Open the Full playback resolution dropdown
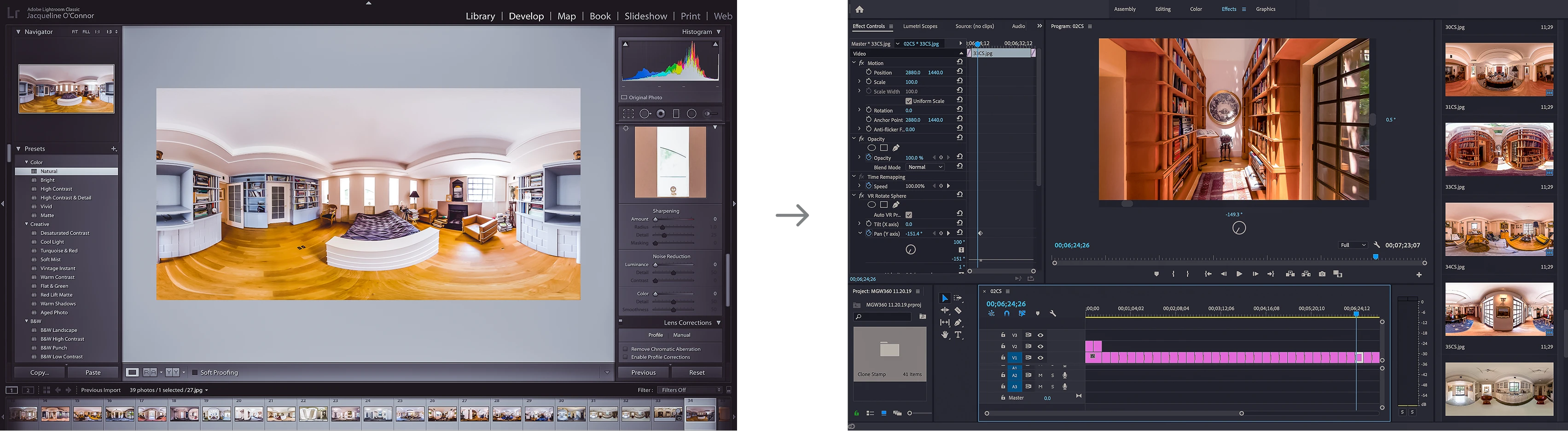Image resolution: width=1568 pixels, height=431 pixels. 1353,245
